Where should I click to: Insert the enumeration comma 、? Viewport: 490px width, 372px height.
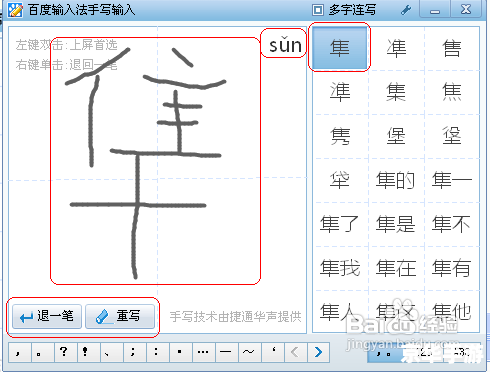112,352
